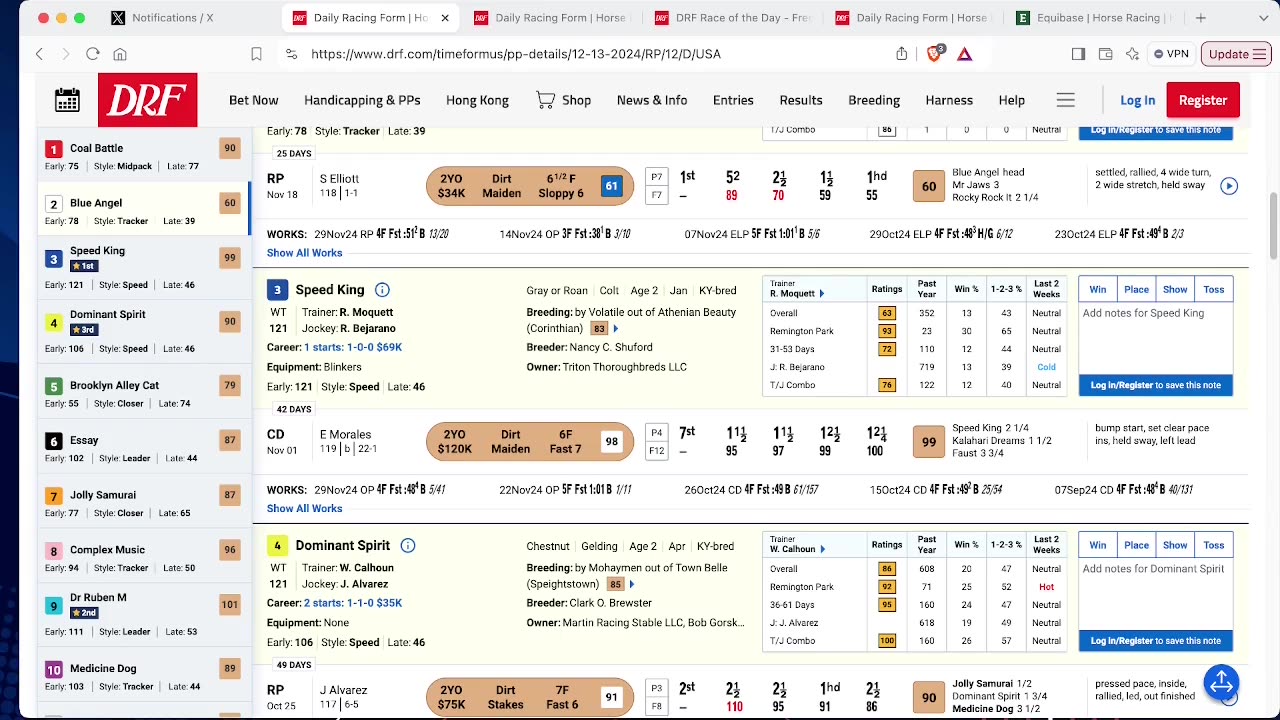Select Toss for Dominant Spirit
The image size is (1280, 720).
pos(1214,545)
